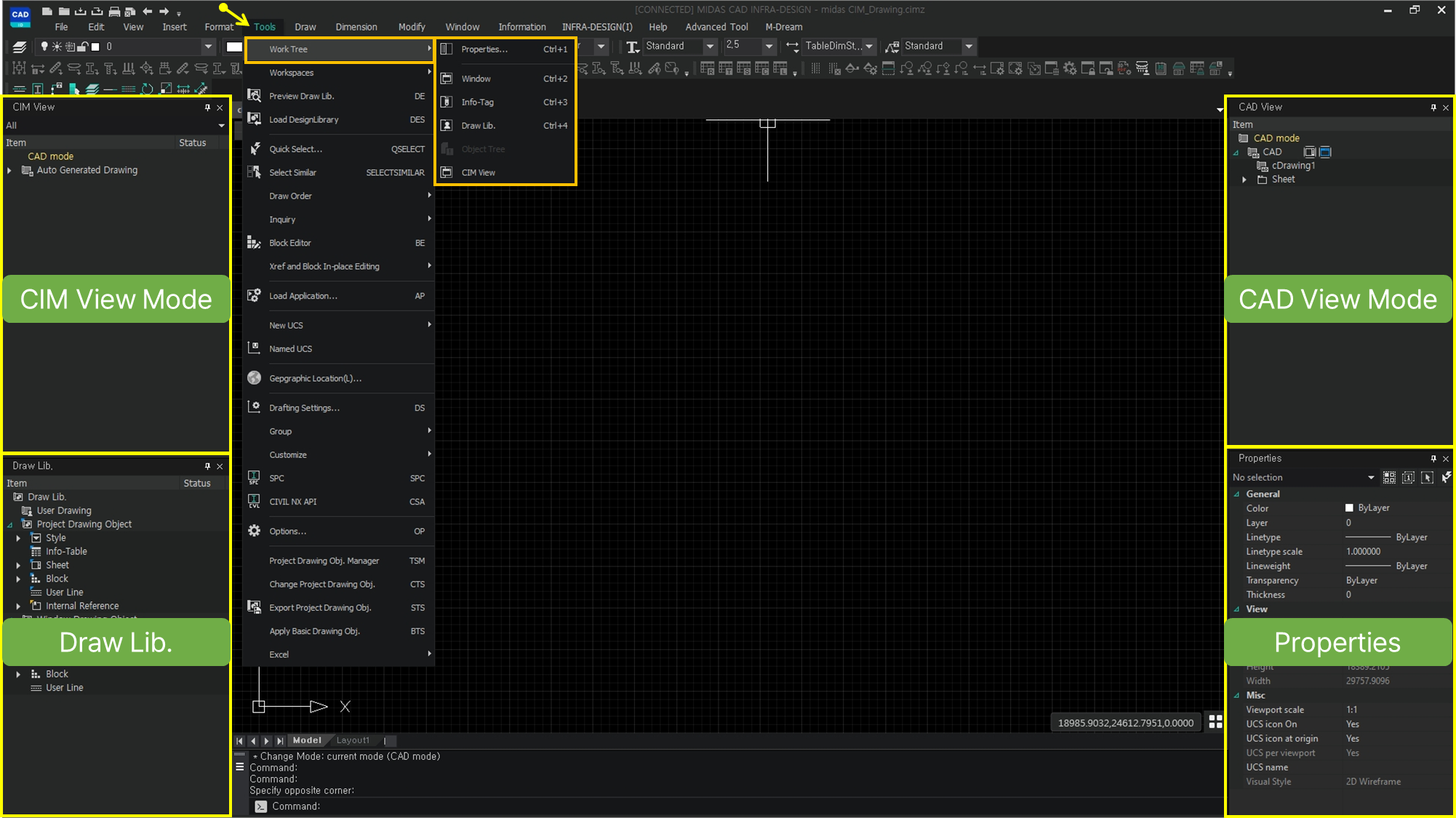Click the text style icon before Standard
This screenshot has height=818, width=1456.
(x=633, y=47)
